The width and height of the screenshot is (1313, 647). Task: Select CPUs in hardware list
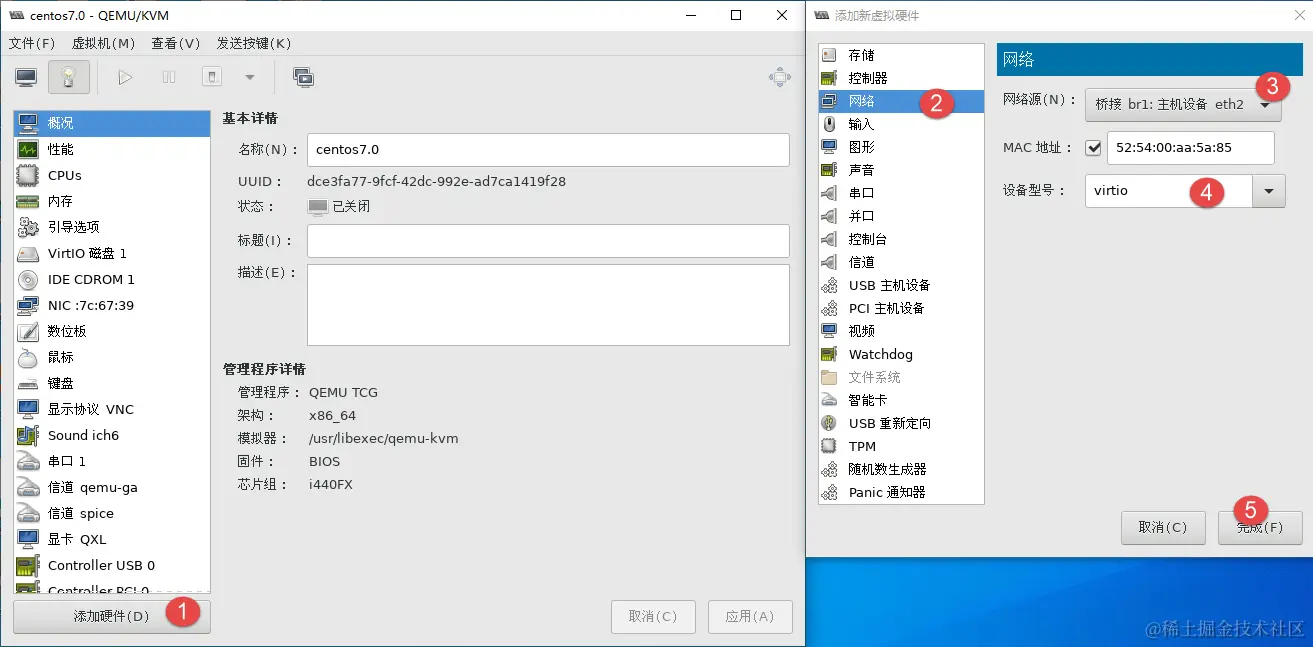(x=112, y=175)
